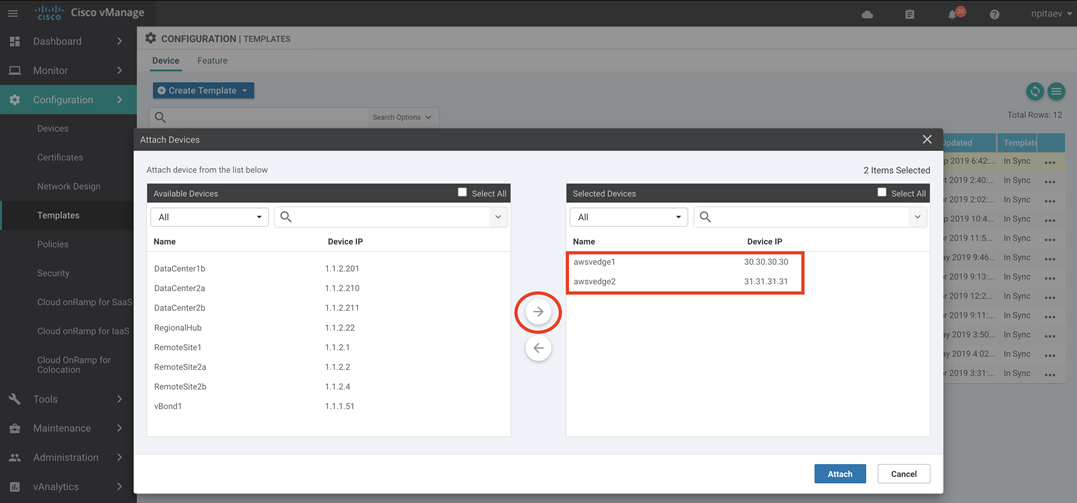Viewport: 1077px width, 503px height.
Task: Open the npitaev user menu
Action: pyautogui.click(x=1052, y=14)
